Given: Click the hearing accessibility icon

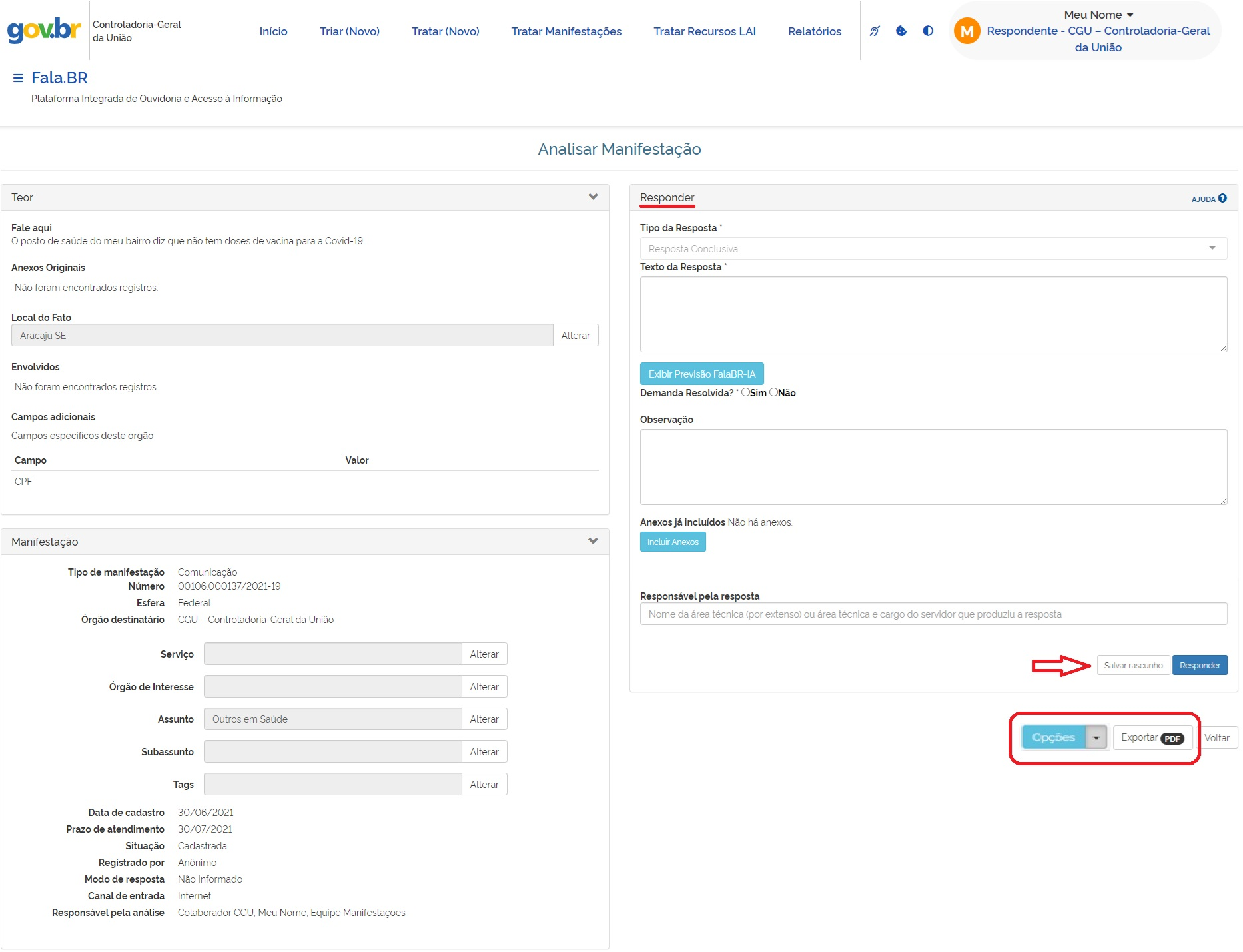Looking at the screenshot, I should (x=875, y=31).
